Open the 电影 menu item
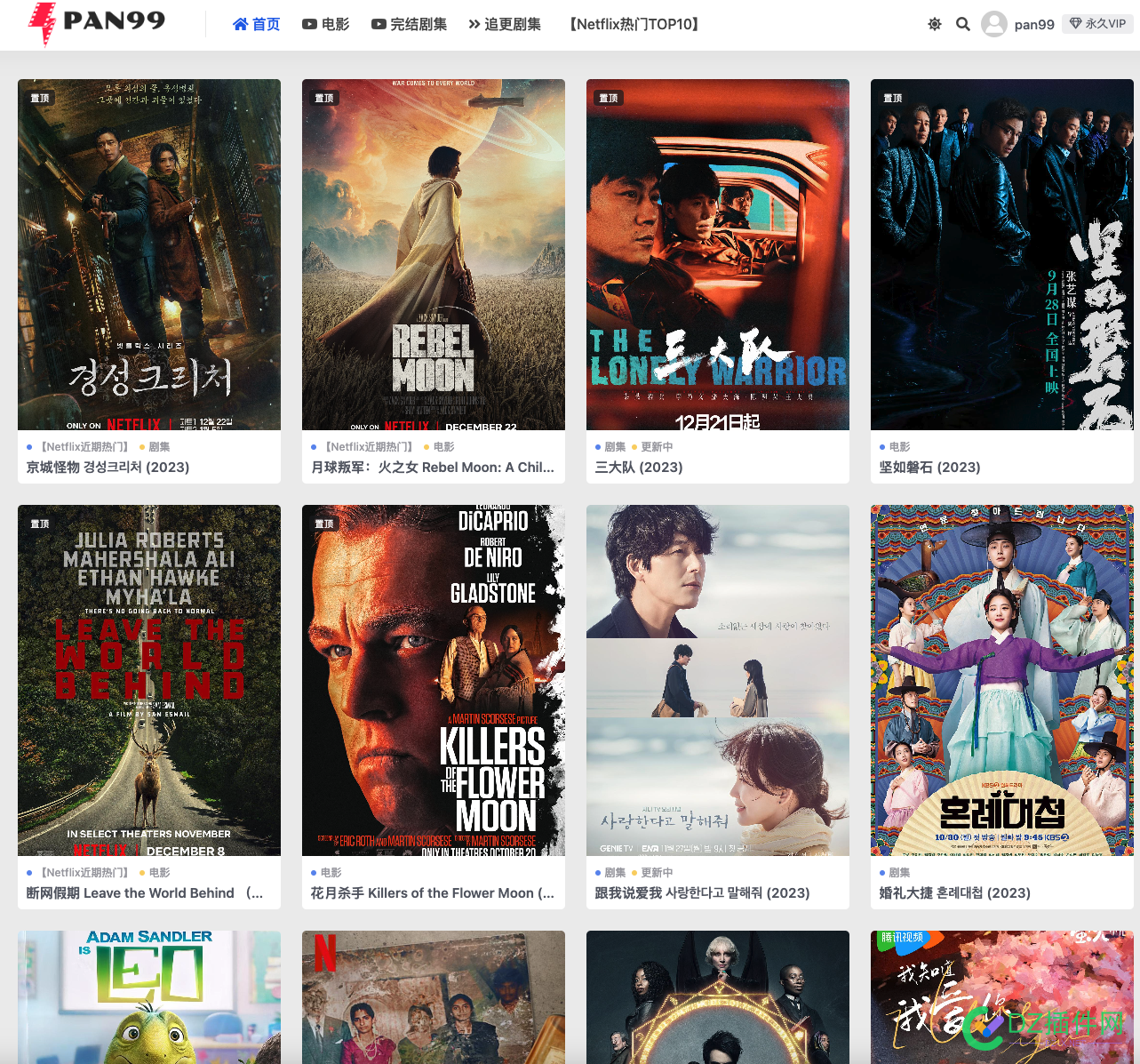 325,25
